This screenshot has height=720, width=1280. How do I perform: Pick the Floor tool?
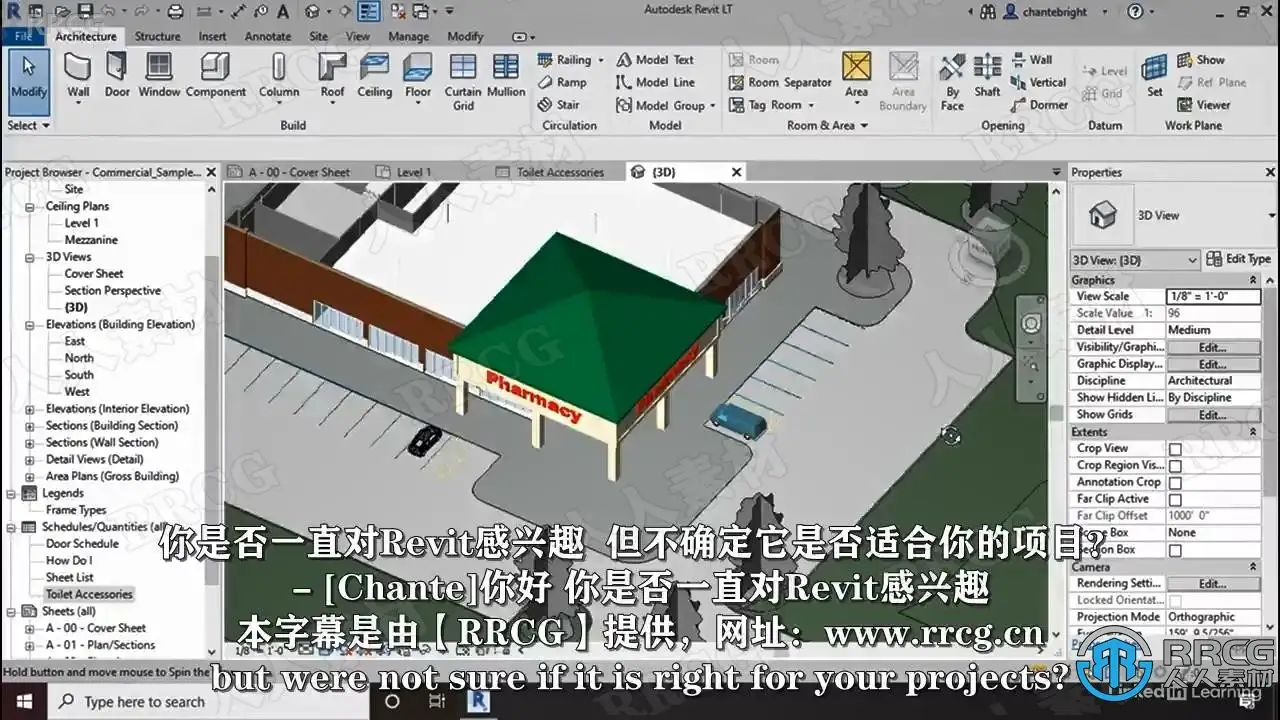coord(418,77)
